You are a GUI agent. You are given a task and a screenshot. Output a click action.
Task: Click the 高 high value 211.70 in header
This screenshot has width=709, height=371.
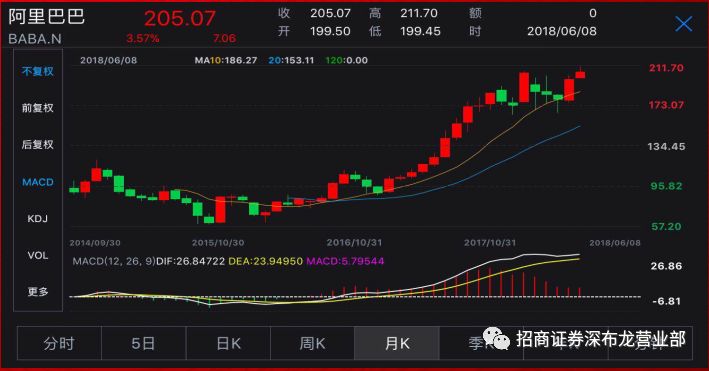click(x=419, y=13)
